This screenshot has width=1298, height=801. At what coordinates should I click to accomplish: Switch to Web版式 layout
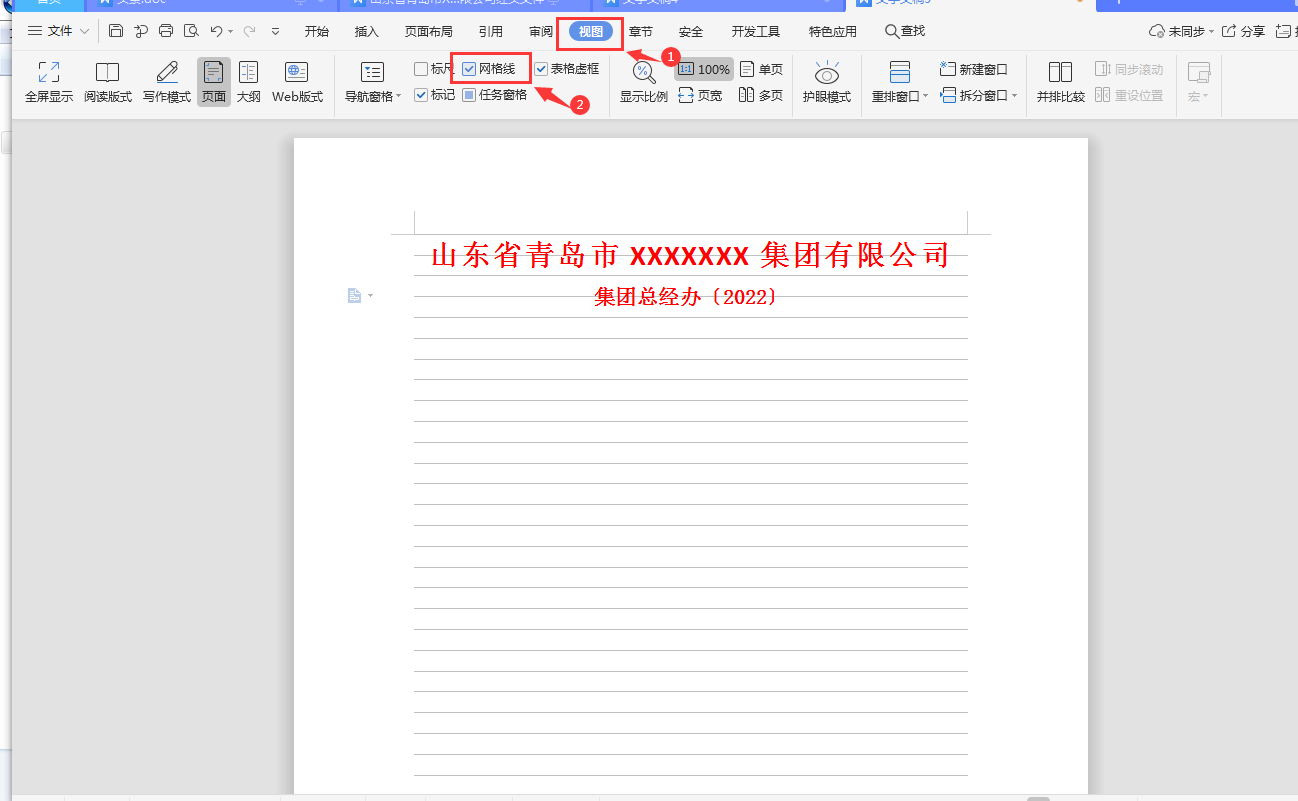(297, 82)
